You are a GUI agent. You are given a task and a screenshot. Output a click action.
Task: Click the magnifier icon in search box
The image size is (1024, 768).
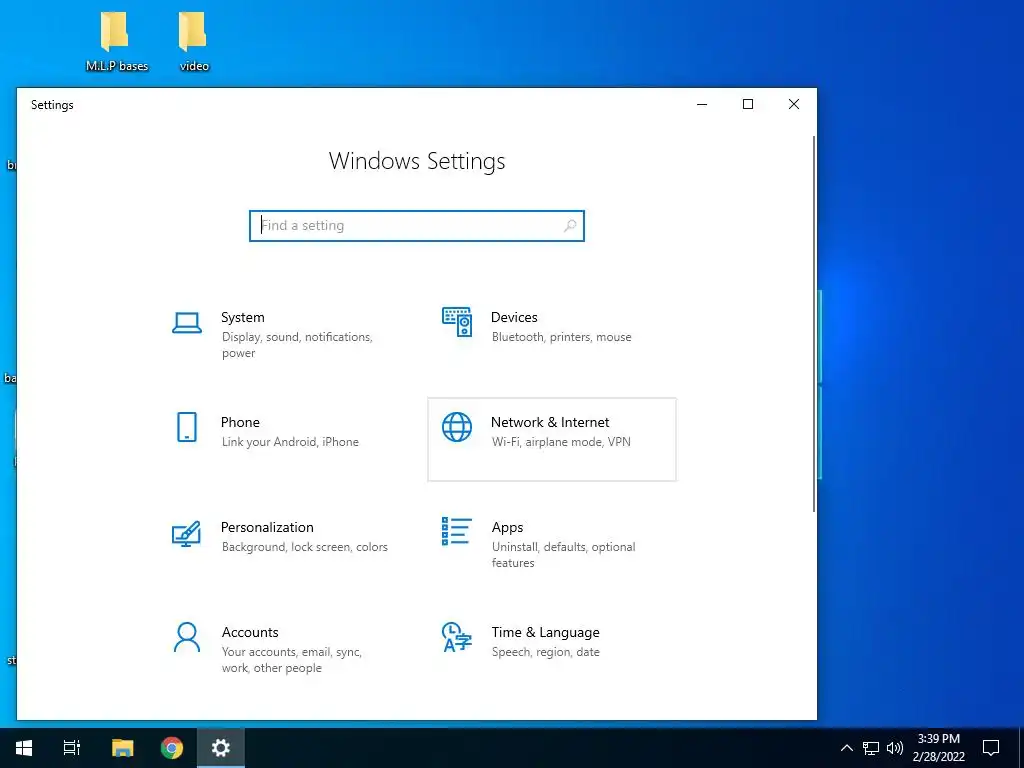pos(569,225)
